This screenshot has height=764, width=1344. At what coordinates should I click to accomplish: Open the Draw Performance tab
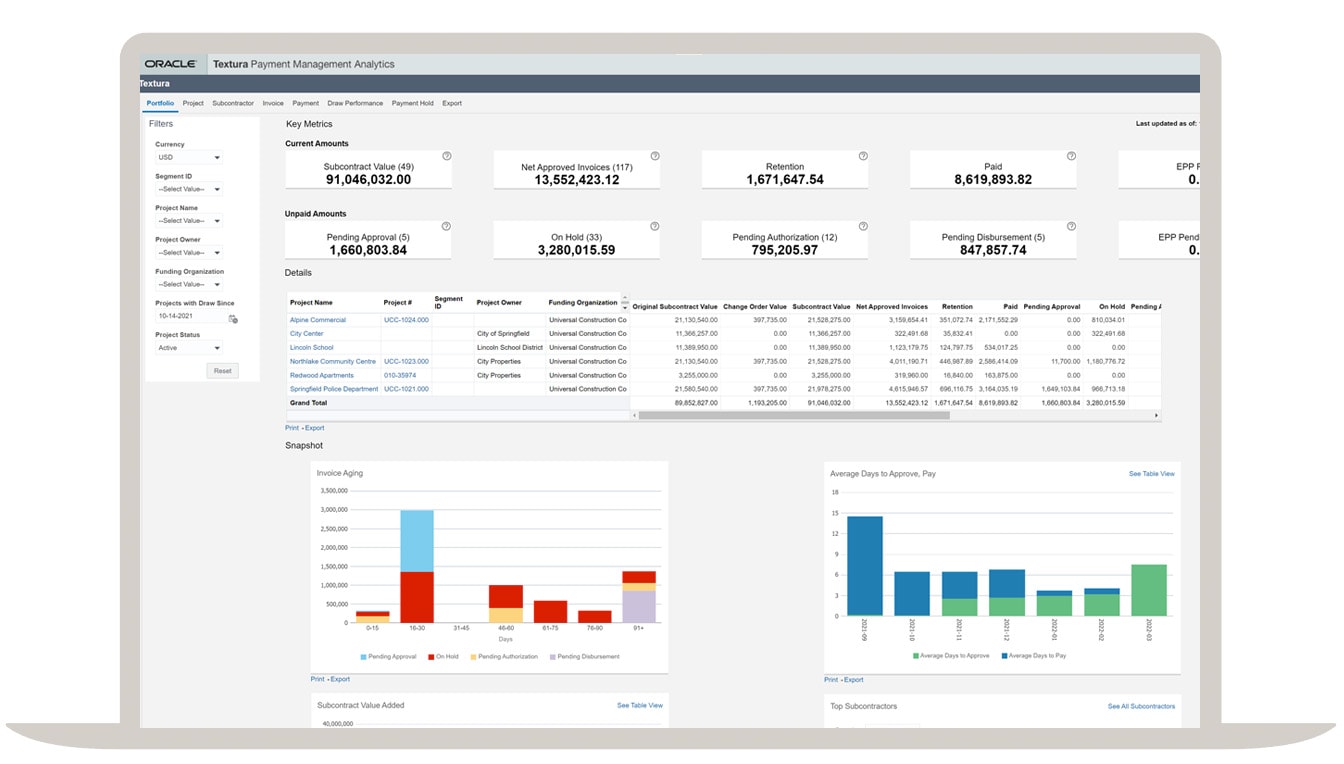click(355, 103)
